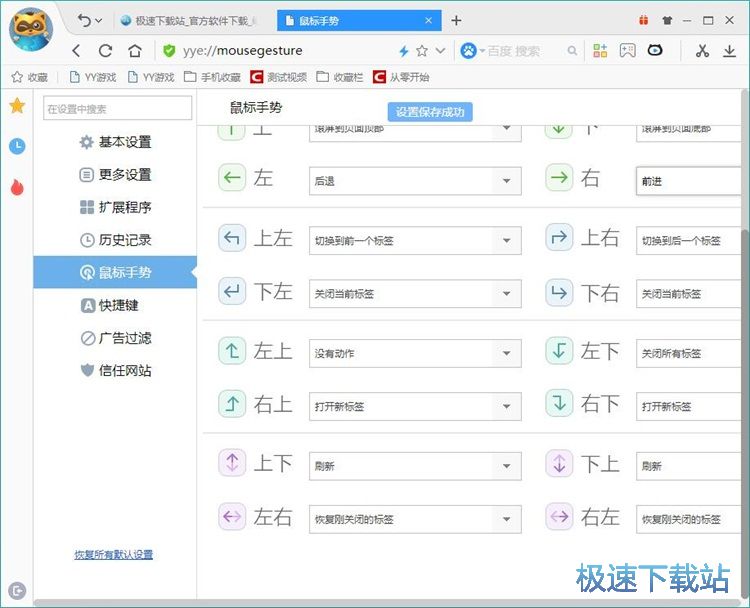The width and height of the screenshot is (750, 608).
Task: Click the 左 left arrow gesture icon
Action: 232,177
